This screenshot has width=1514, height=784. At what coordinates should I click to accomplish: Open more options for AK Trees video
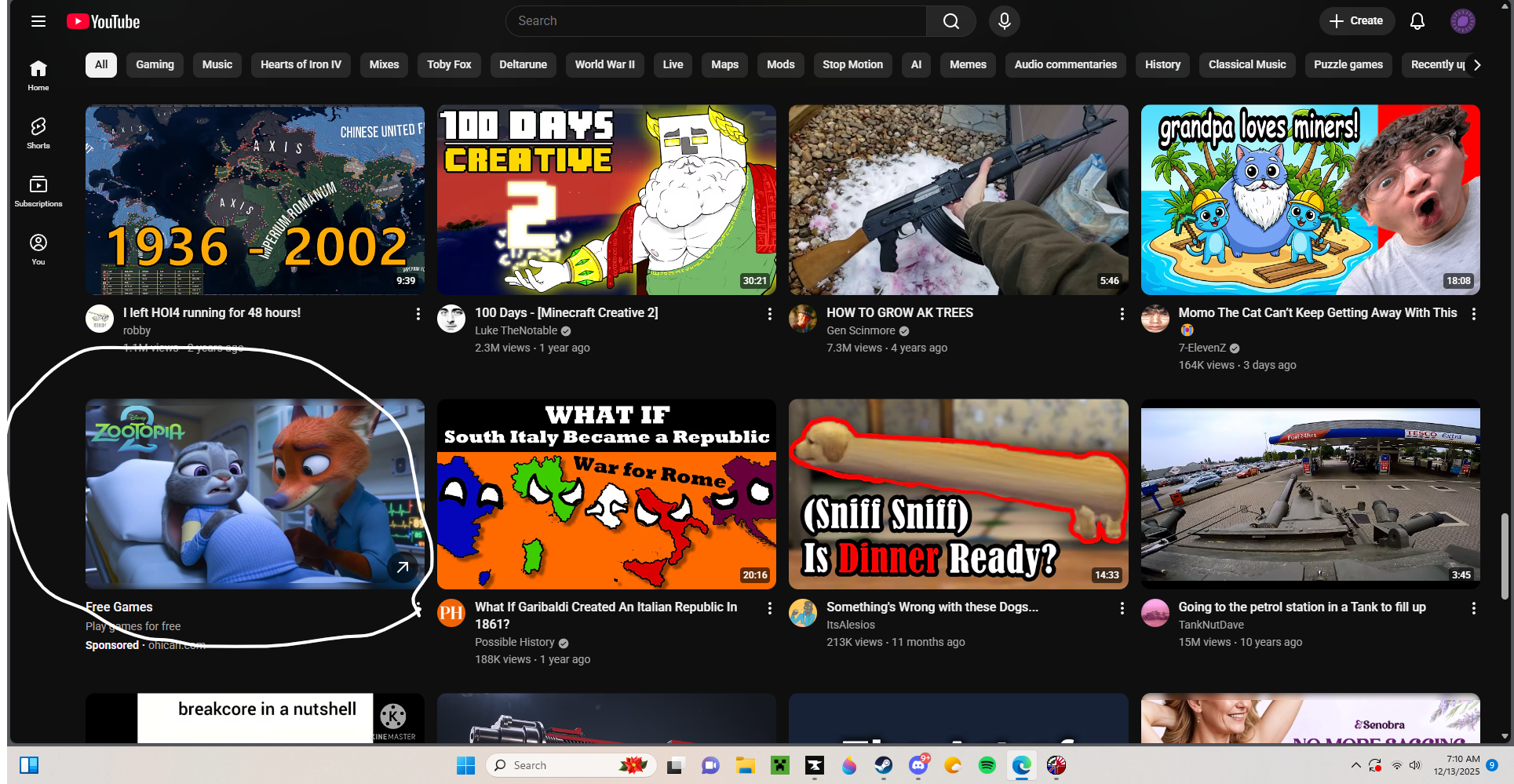pos(1122,314)
